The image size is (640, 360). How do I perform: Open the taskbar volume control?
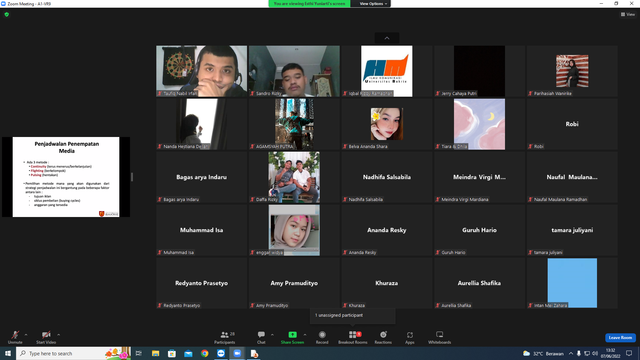(595, 353)
